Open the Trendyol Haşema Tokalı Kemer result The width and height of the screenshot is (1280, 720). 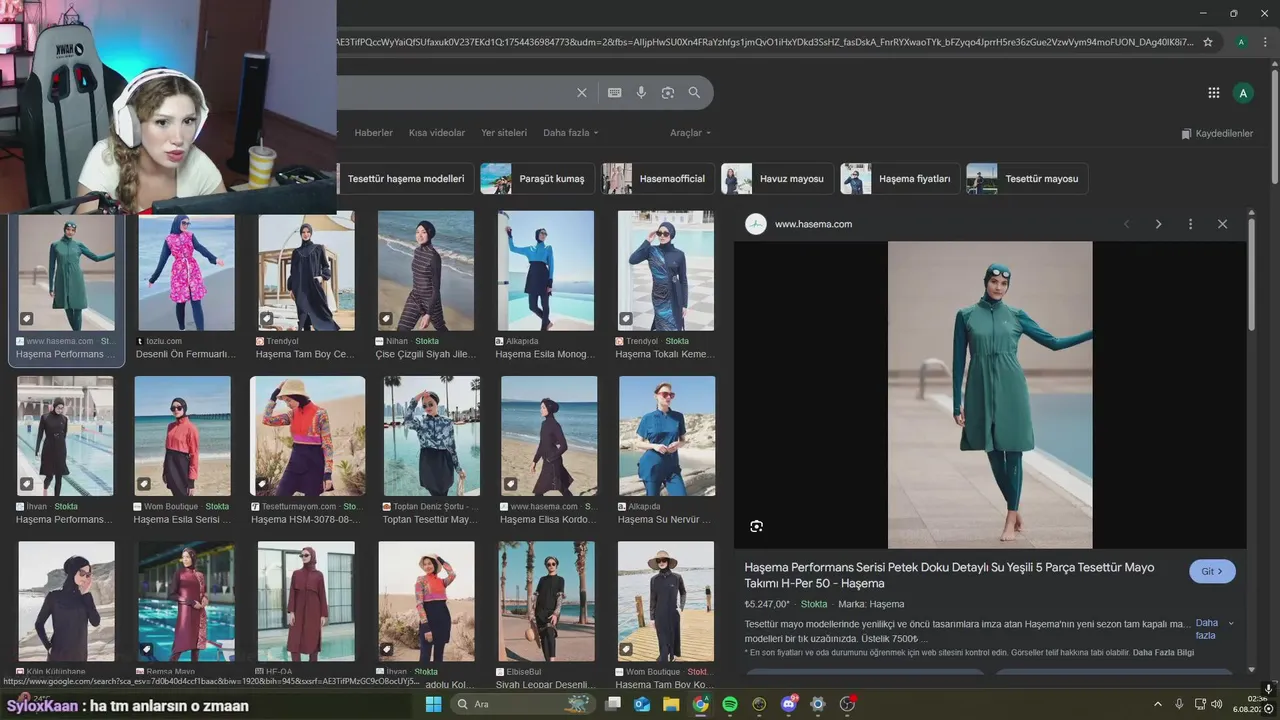pos(666,285)
